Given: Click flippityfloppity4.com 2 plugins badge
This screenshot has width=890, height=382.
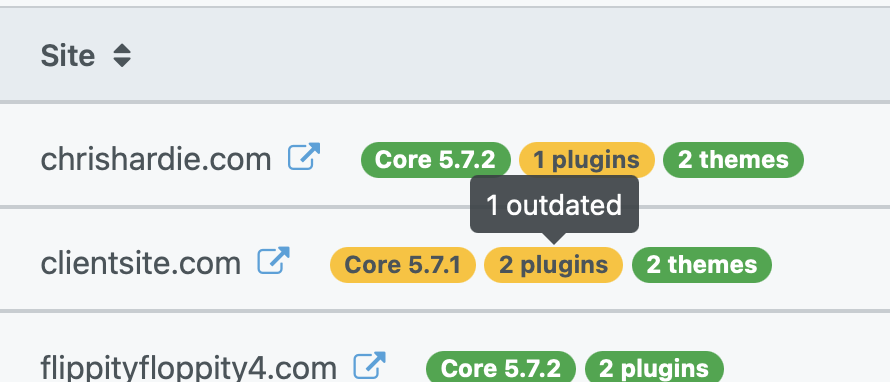Looking at the screenshot, I should point(654,367).
